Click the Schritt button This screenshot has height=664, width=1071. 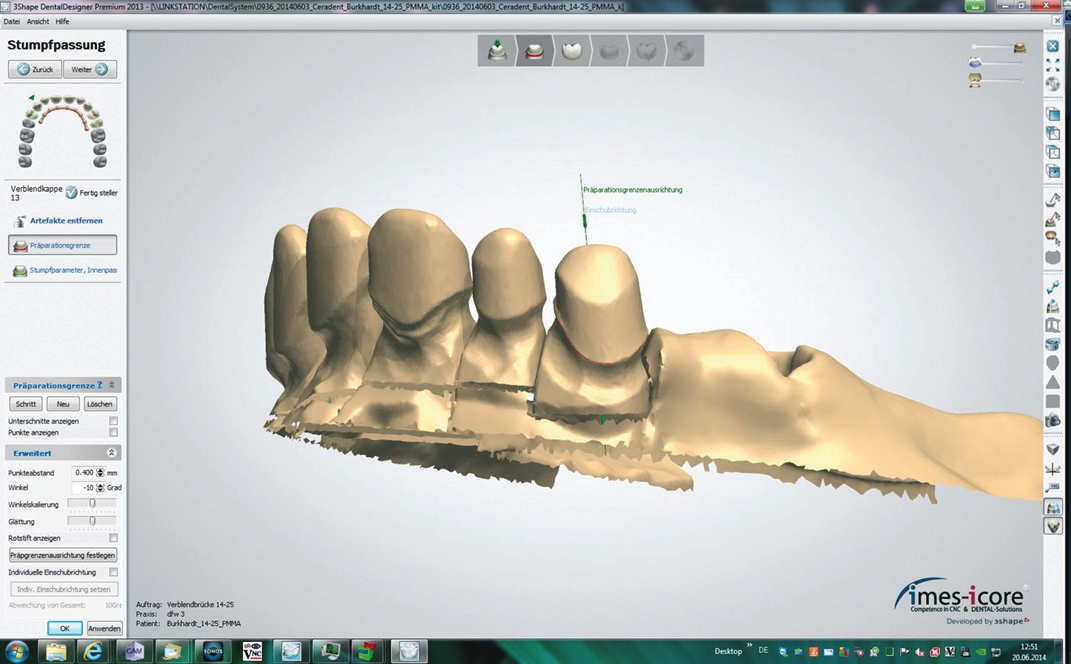click(26, 404)
